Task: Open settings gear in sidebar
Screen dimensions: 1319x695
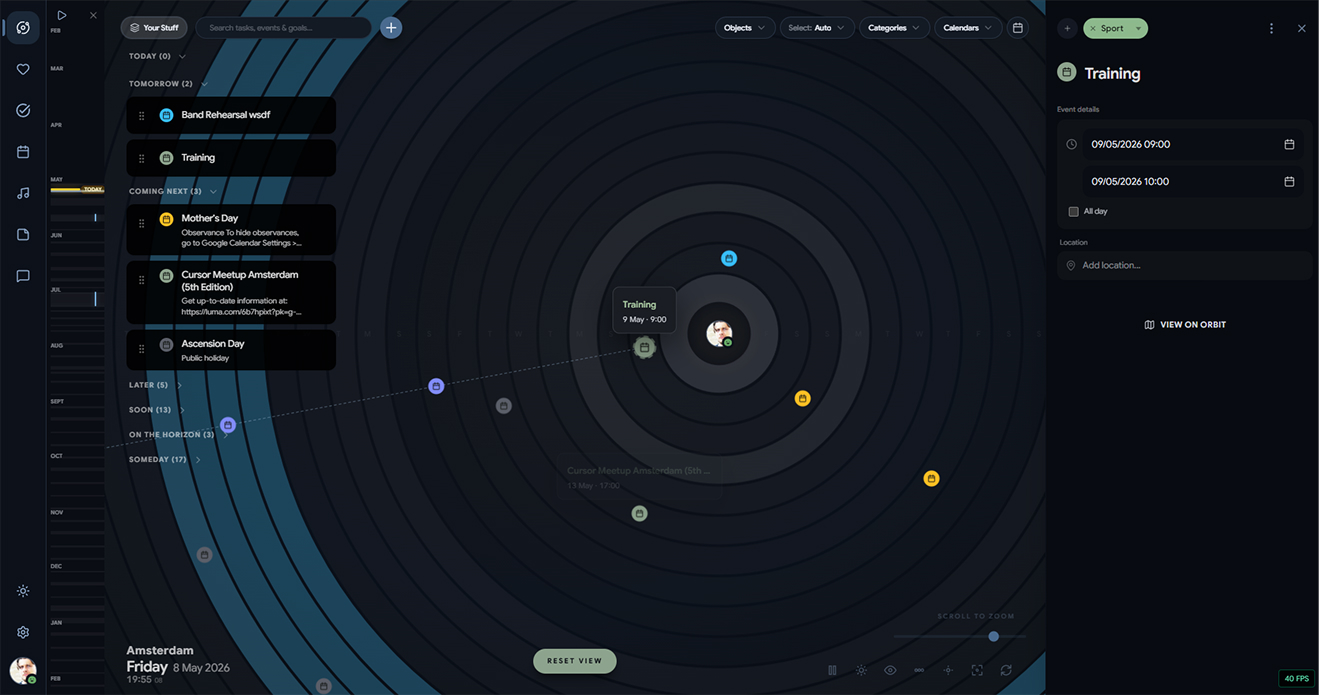Action: 23,632
